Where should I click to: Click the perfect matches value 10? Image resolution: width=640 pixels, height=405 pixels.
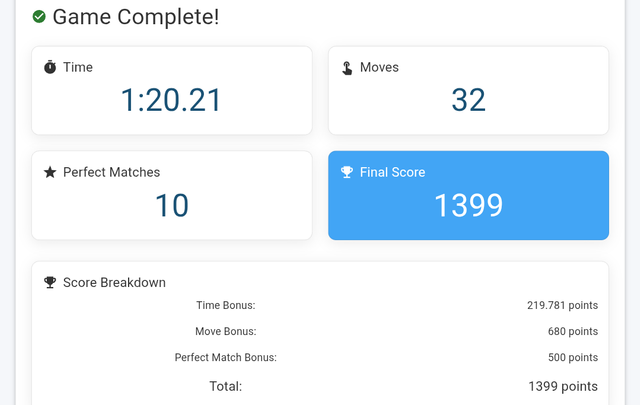coord(171,205)
